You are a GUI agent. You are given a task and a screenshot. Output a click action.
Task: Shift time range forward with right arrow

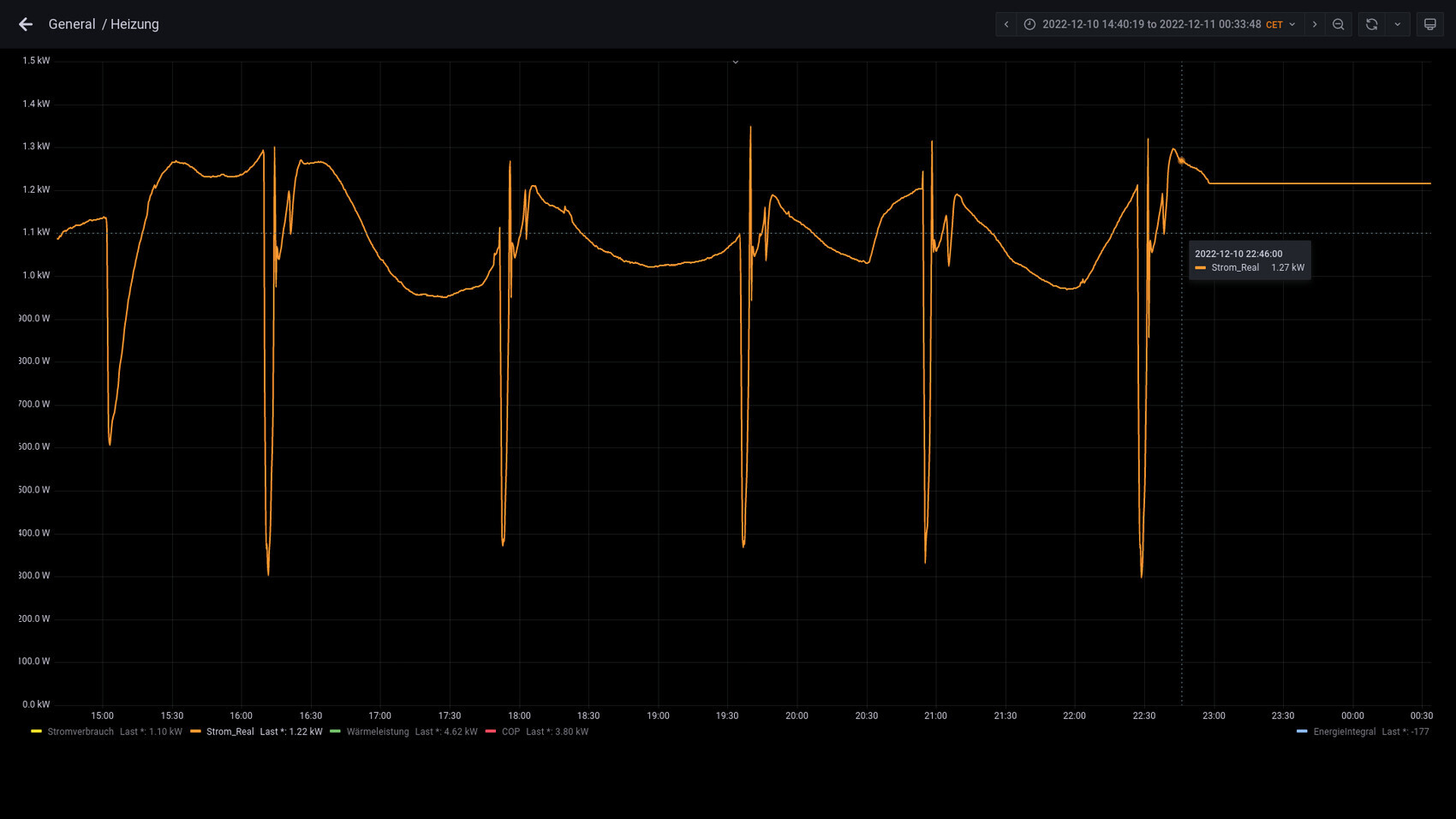tap(1315, 24)
